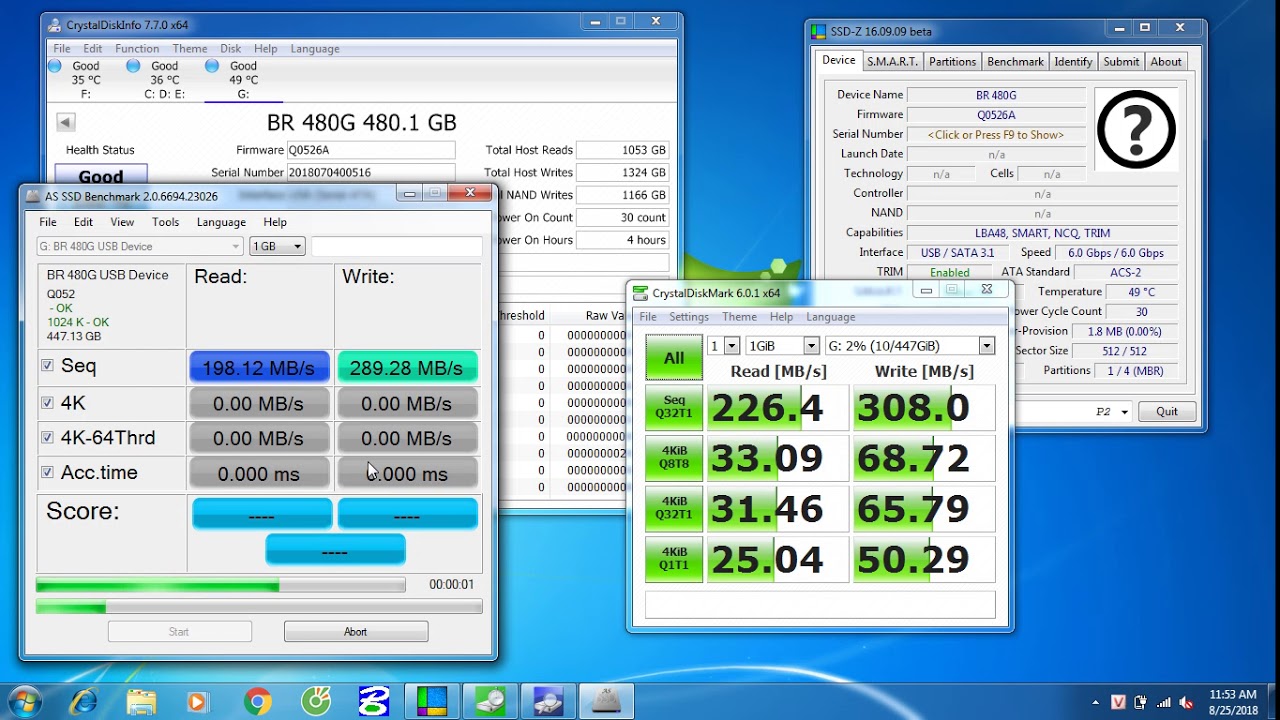Launch Internet Explorer from the taskbar
This screenshot has height=720, width=1280.
[84, 702]
